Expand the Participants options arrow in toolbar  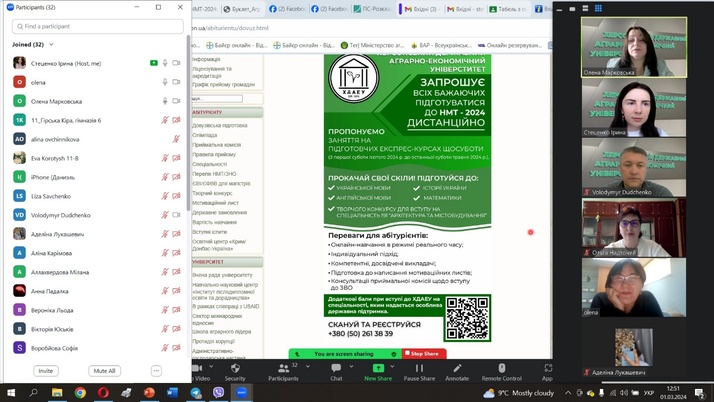pos(308,366)
